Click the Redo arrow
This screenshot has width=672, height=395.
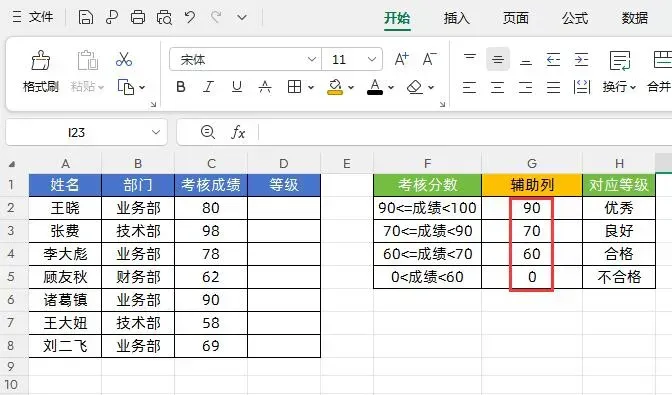coord(216,17)
